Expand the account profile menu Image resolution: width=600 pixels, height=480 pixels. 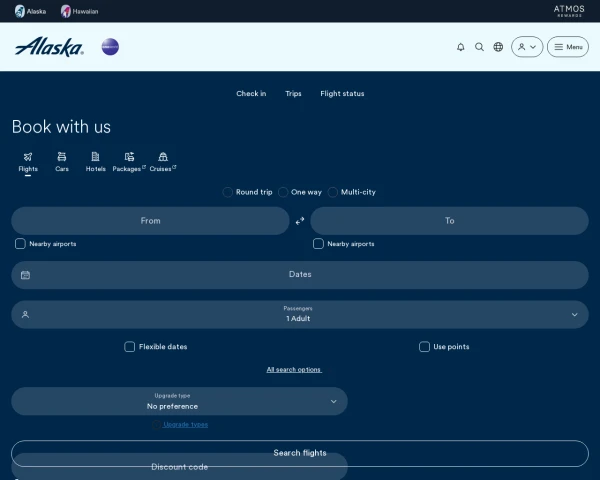[x=527, y=47]
